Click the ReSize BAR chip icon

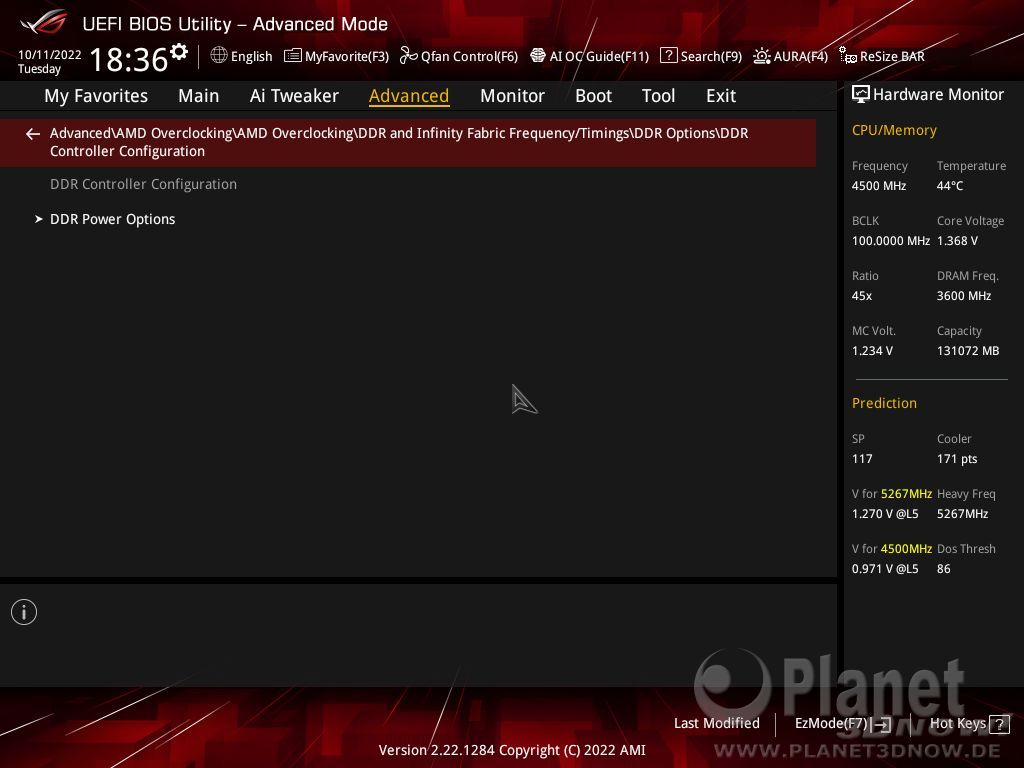click(x=848, y=56)
